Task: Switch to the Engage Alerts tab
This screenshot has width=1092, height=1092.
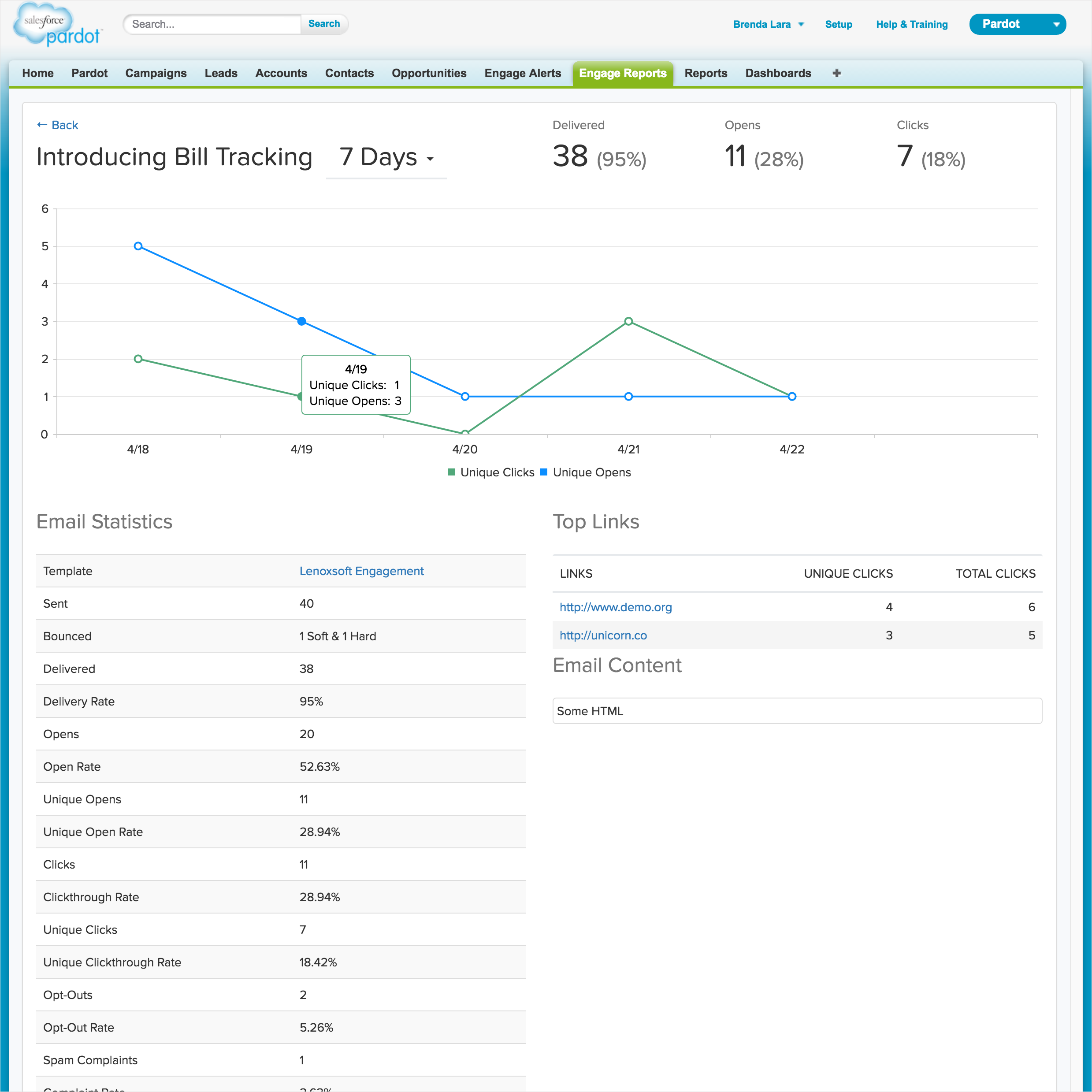Action: click(x=522, y=73)
